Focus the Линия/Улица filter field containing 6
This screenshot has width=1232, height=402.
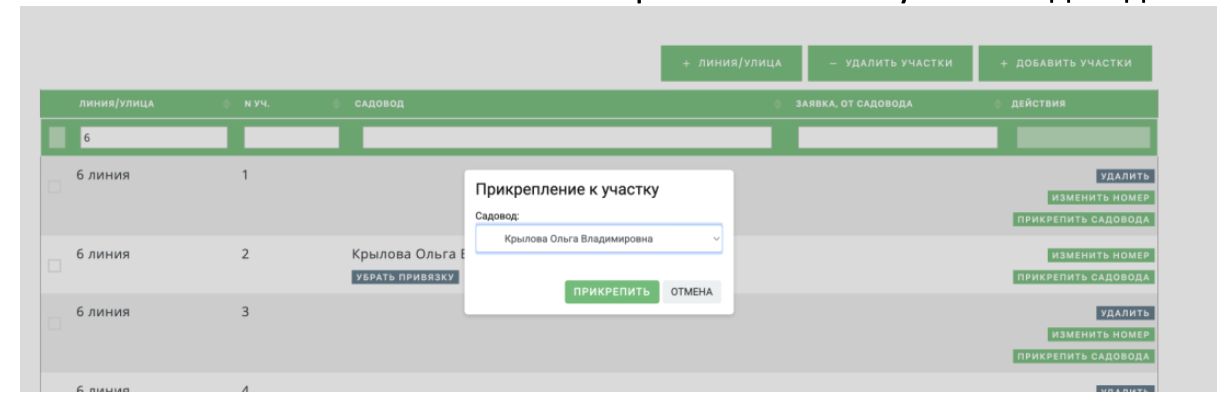coord(153,138)
